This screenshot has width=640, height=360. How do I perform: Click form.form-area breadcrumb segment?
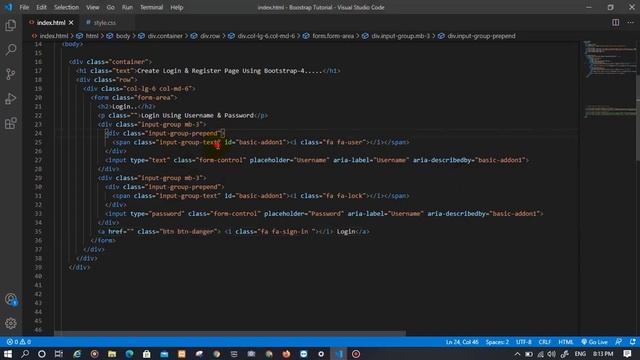[x=333, y=36]
